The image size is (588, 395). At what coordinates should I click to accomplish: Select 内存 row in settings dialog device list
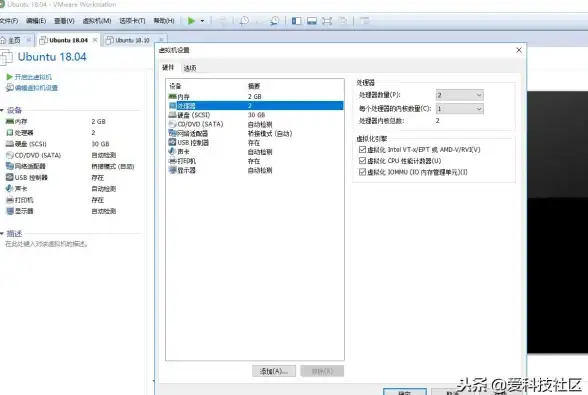pyautogui.click(x=255, y=96)
